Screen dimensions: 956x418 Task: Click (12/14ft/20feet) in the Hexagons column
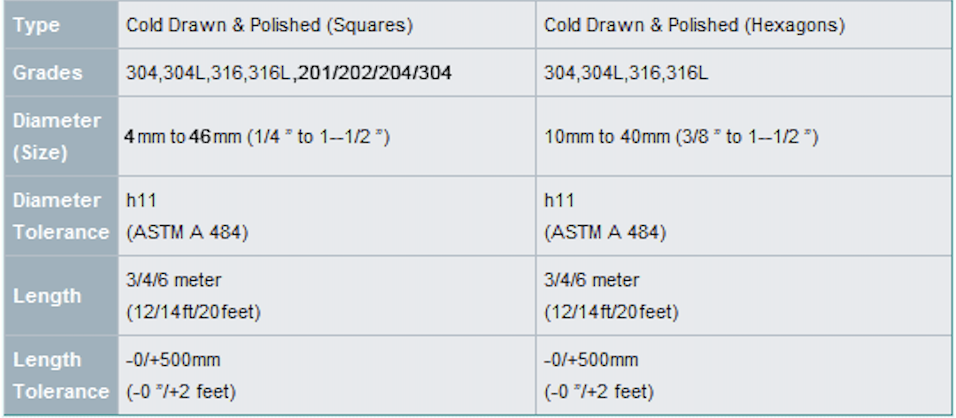(x=611, y=312)
